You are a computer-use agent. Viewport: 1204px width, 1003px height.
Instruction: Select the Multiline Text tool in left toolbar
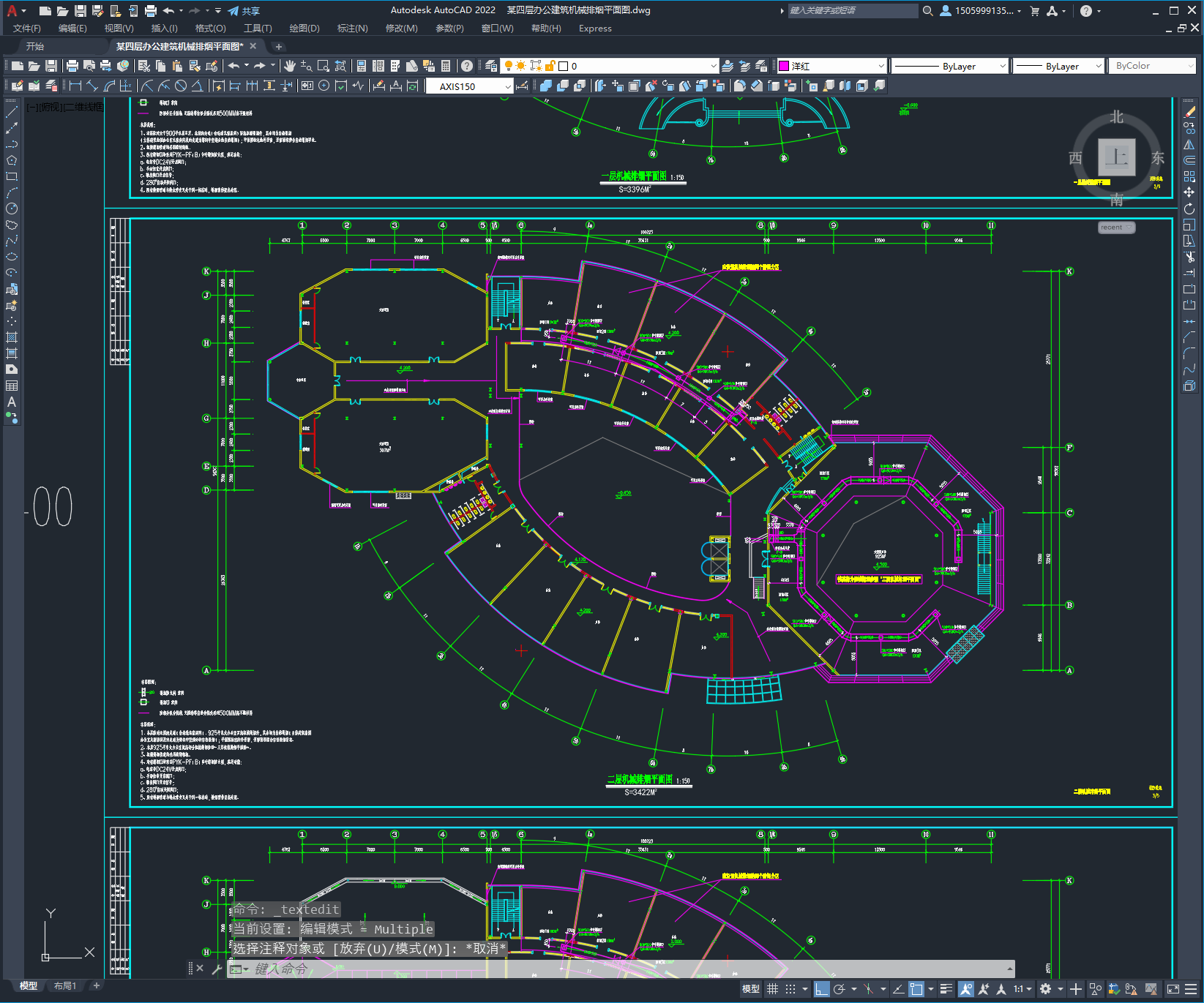click(x=12, y=402)
